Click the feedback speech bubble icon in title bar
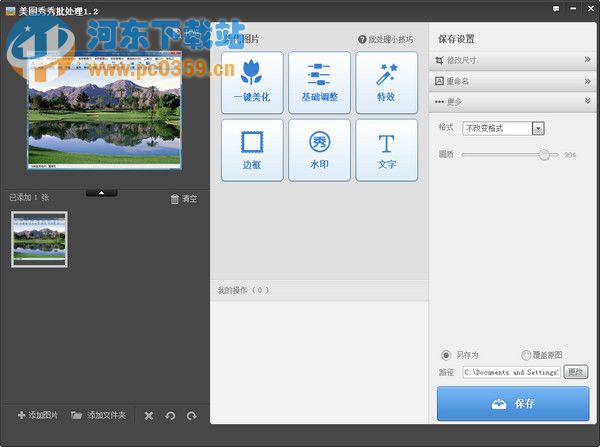 556,8
